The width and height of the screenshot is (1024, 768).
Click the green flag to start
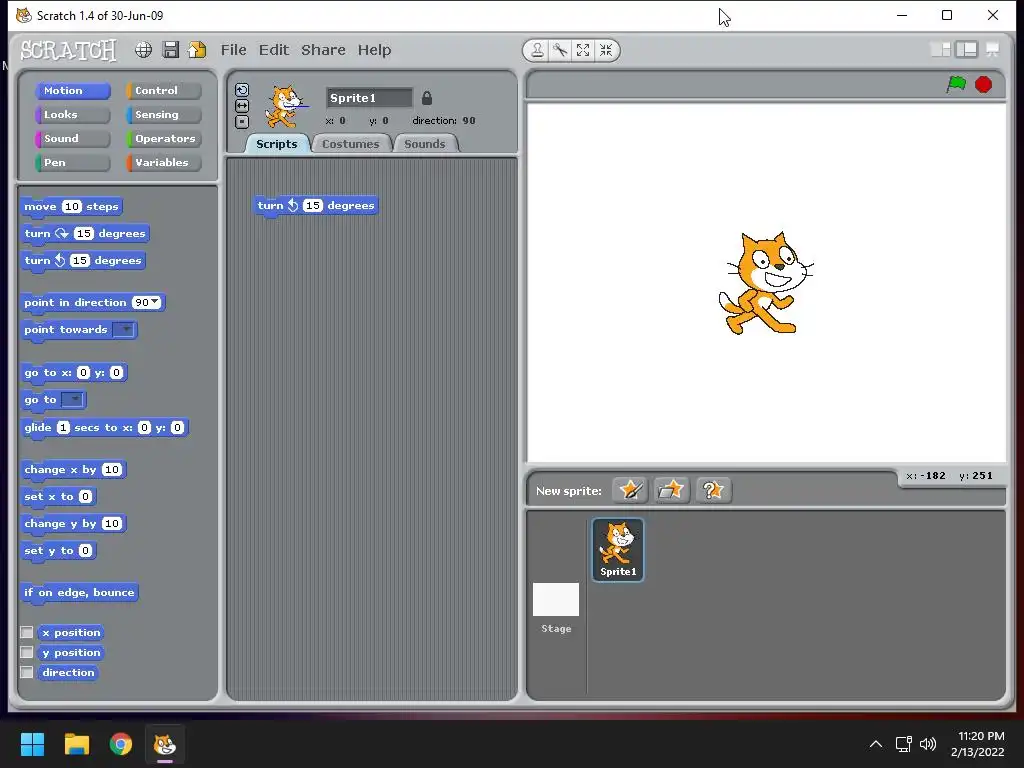tap(956, 84)
